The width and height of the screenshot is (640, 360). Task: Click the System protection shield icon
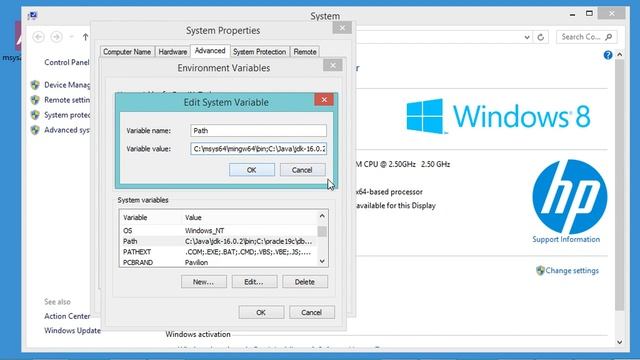[x=36, y=115]
